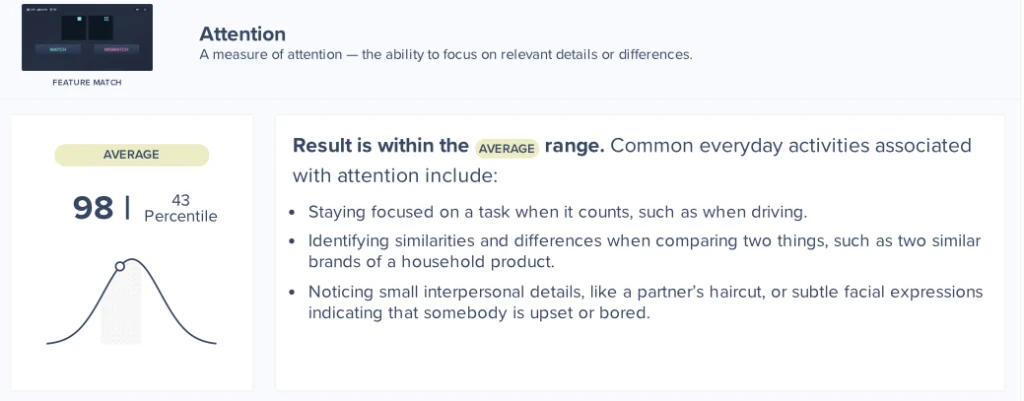Screen dimensions: 1024x401
Task: Click the FEATURE MATCH caption
Action: 87,82
